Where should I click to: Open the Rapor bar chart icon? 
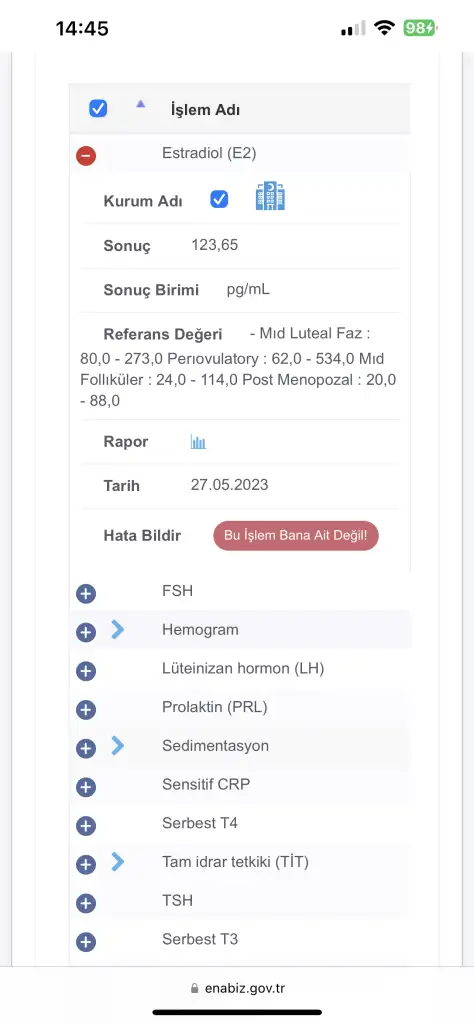[x=198, y=442]
